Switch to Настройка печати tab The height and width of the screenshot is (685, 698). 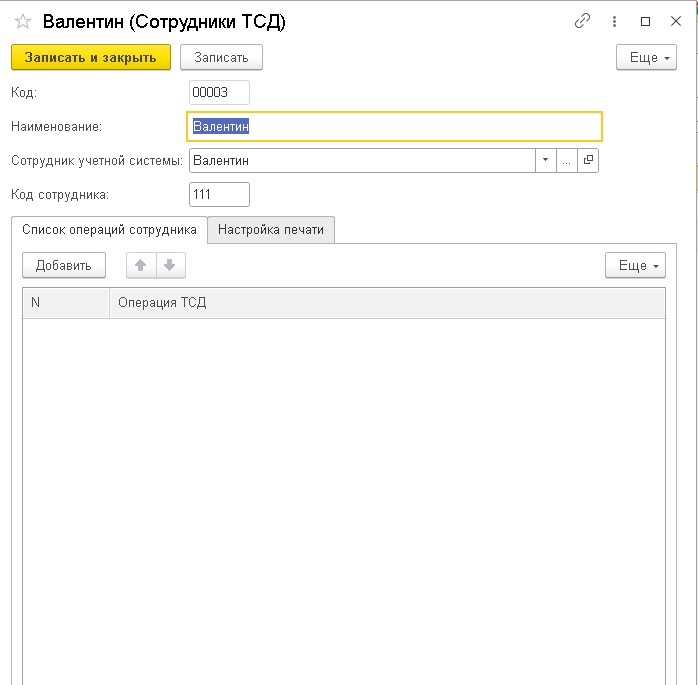[271, 230]
